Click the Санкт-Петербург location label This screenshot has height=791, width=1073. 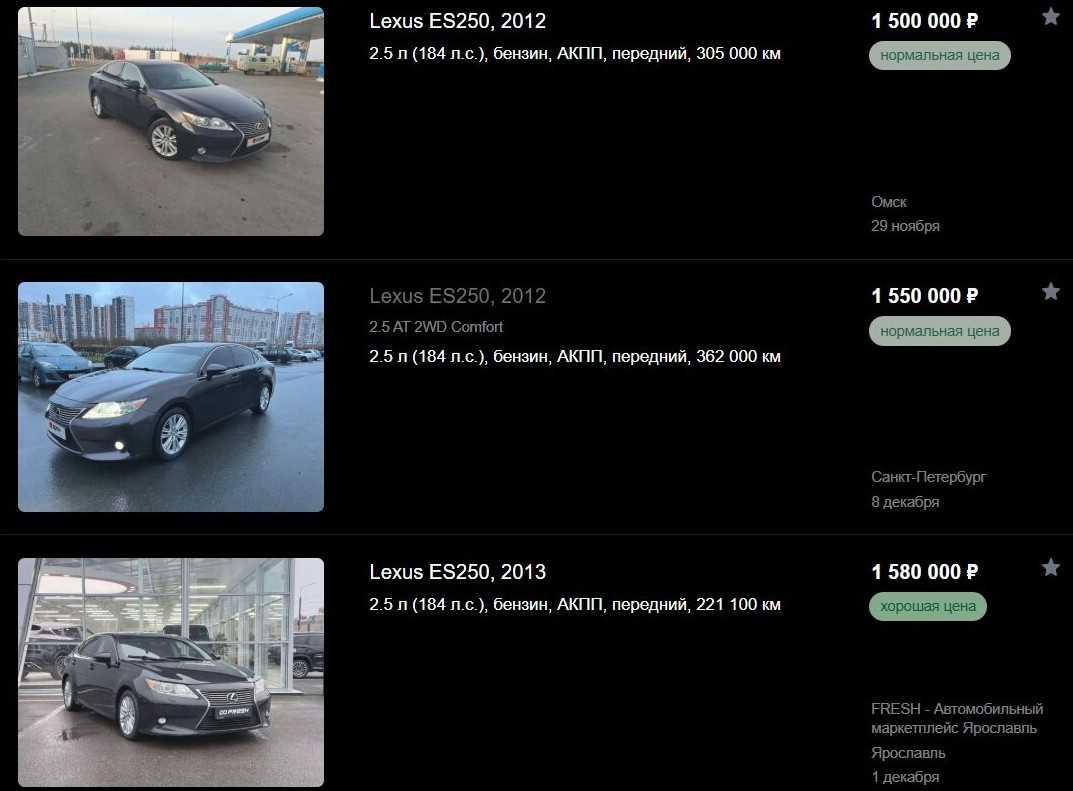pos(929,477)
